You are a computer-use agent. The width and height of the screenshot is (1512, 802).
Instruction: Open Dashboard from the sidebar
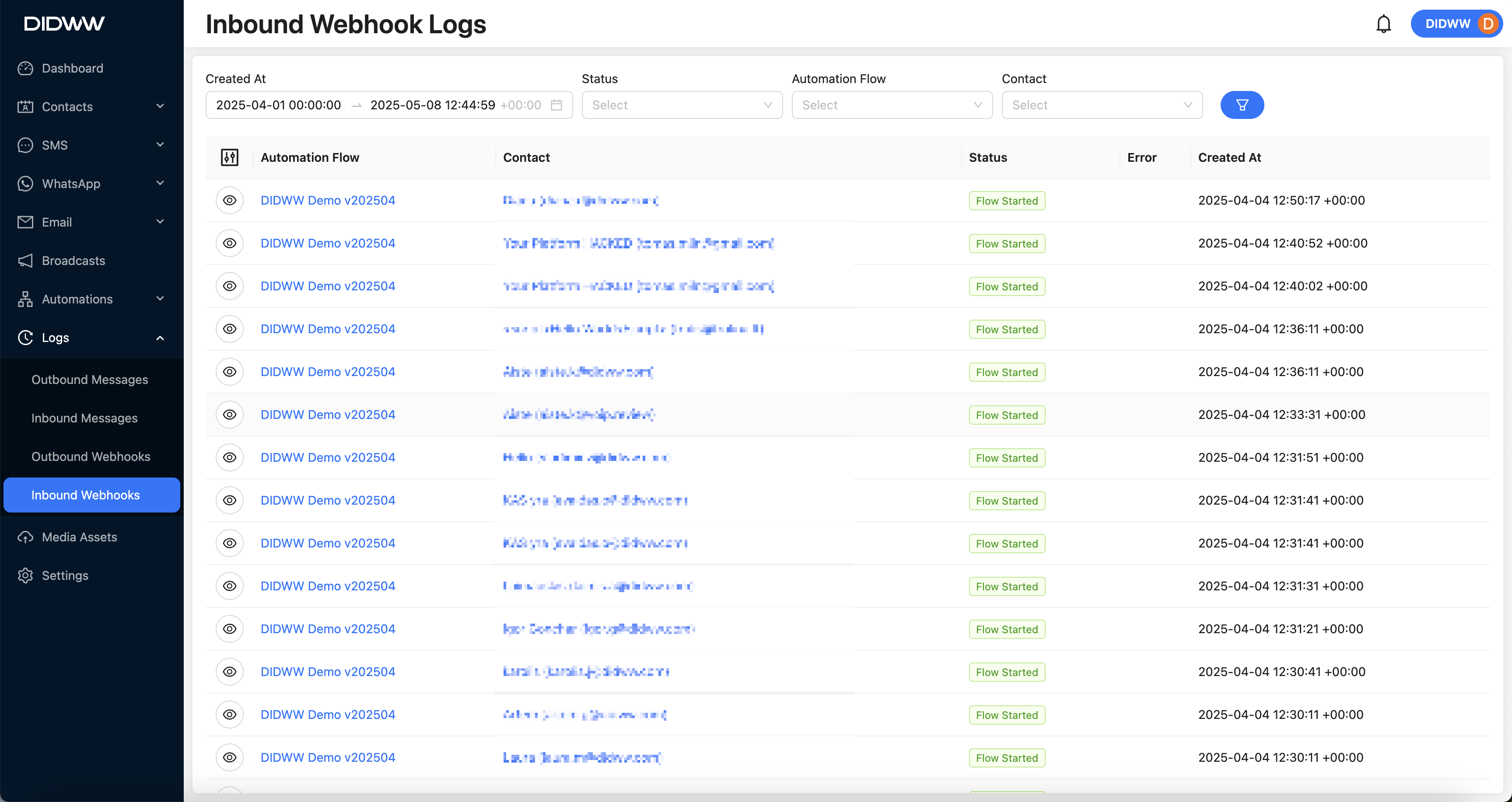click(72, 68)
